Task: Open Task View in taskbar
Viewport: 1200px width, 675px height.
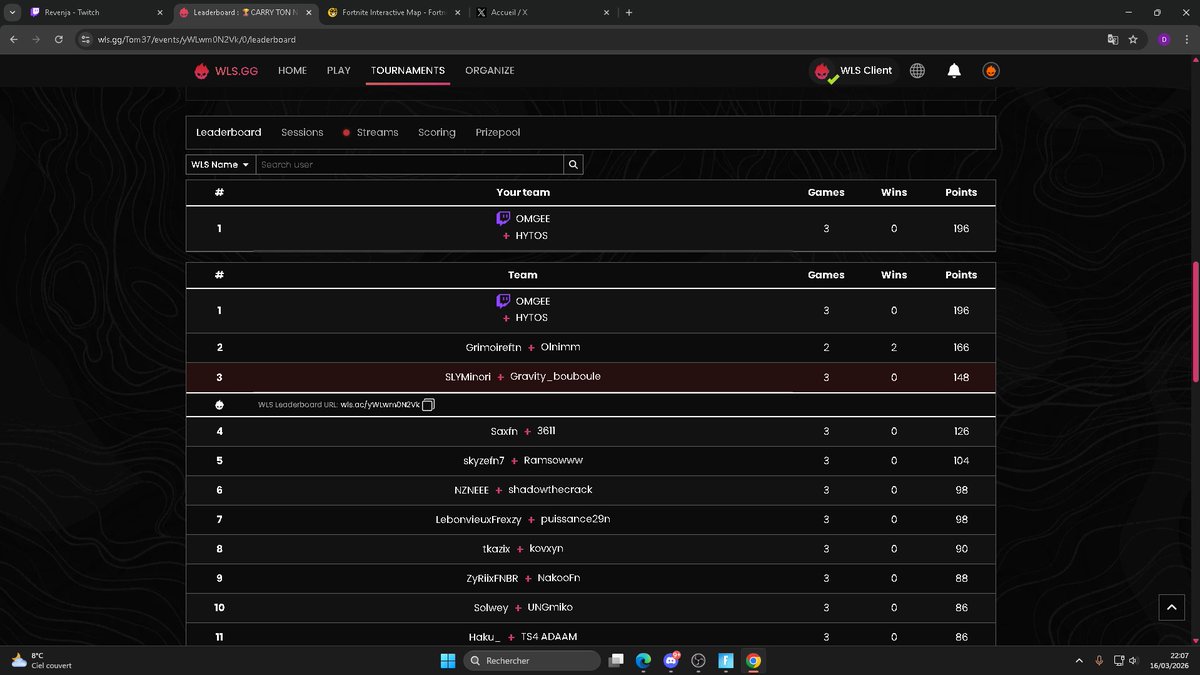Action: (618, 660)
